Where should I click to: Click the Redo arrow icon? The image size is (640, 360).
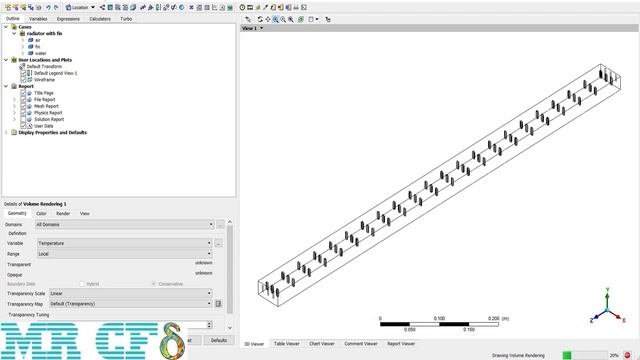click(56, 7)
